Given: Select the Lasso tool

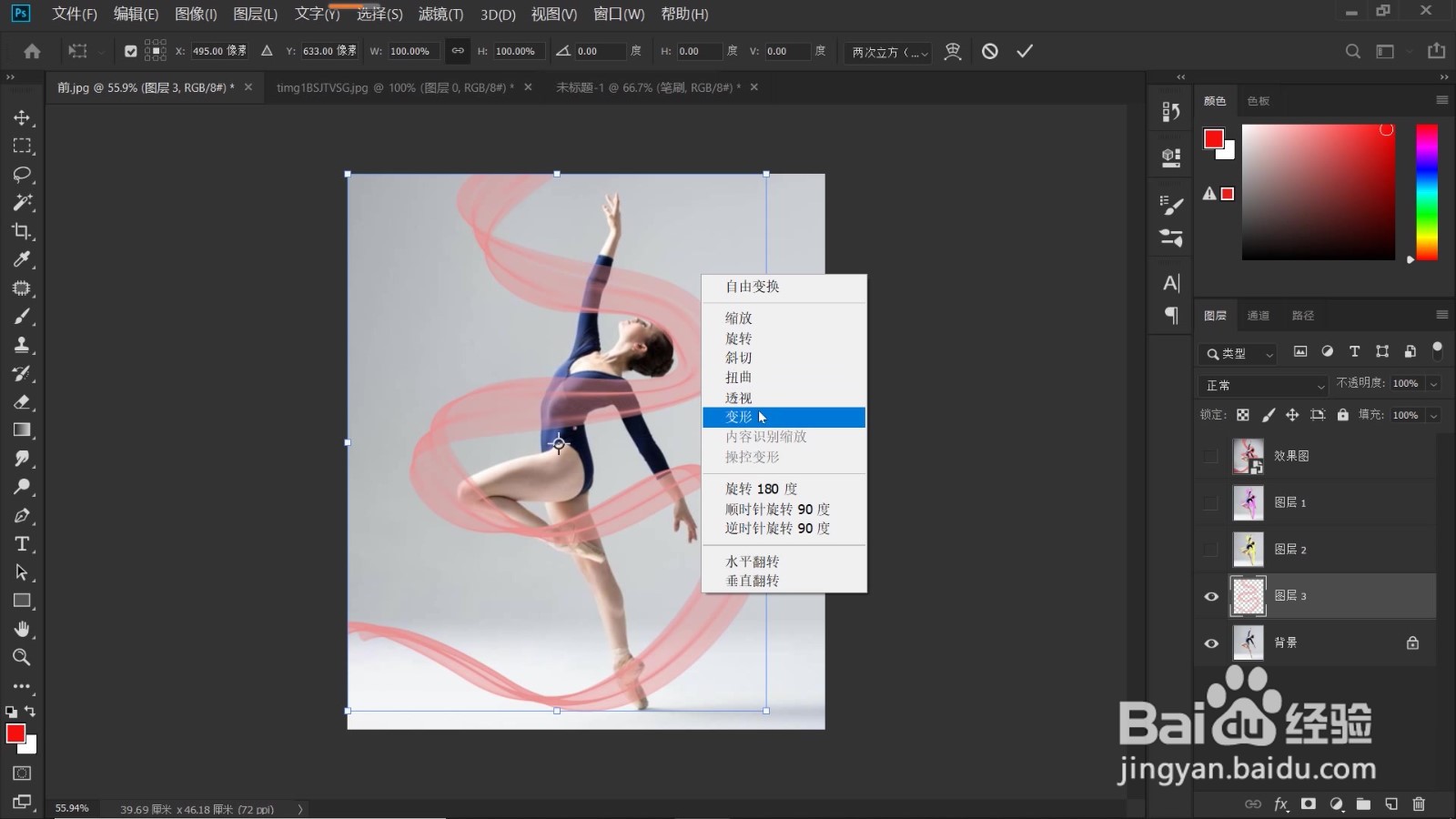Looking at the screenshot, I should (x=22, y=174).
